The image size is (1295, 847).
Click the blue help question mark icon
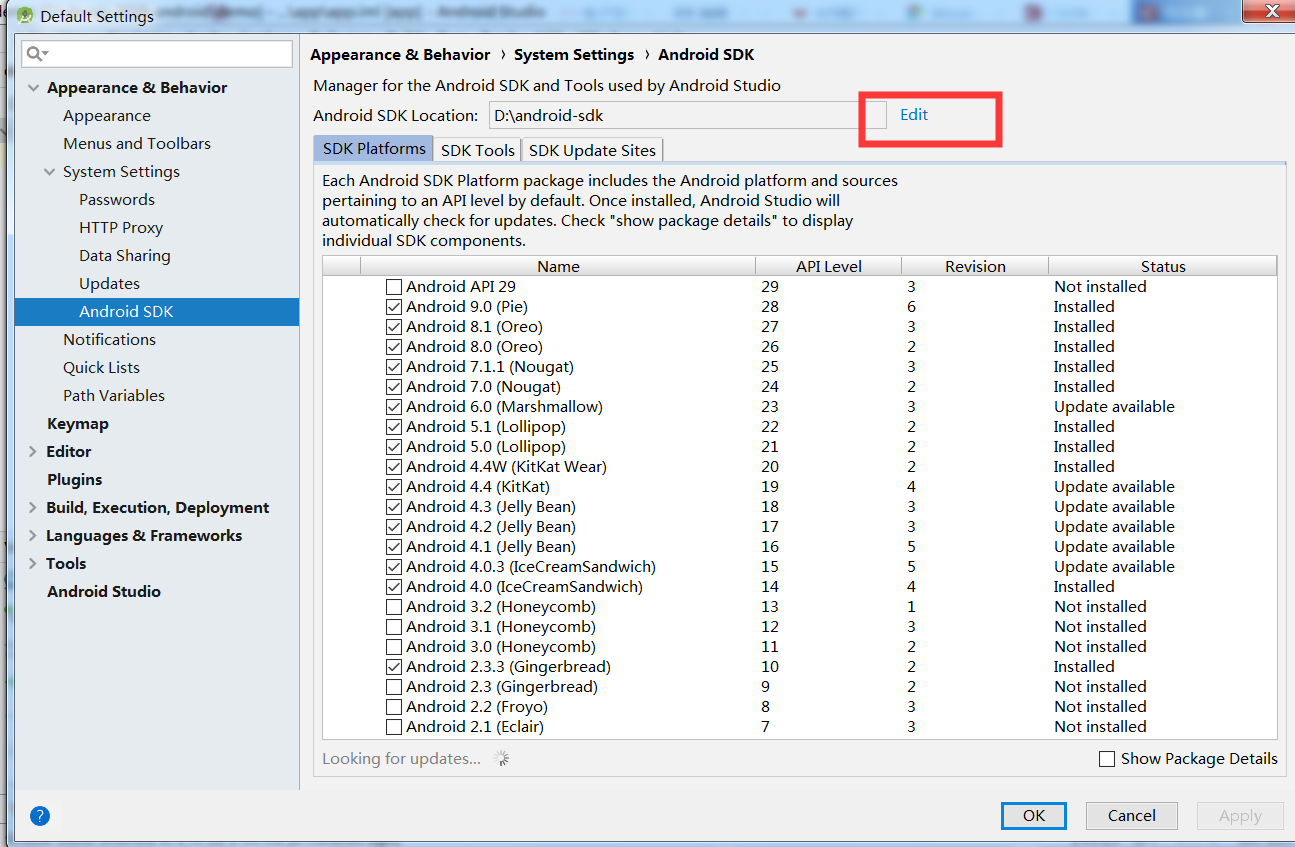coord(40,816)
